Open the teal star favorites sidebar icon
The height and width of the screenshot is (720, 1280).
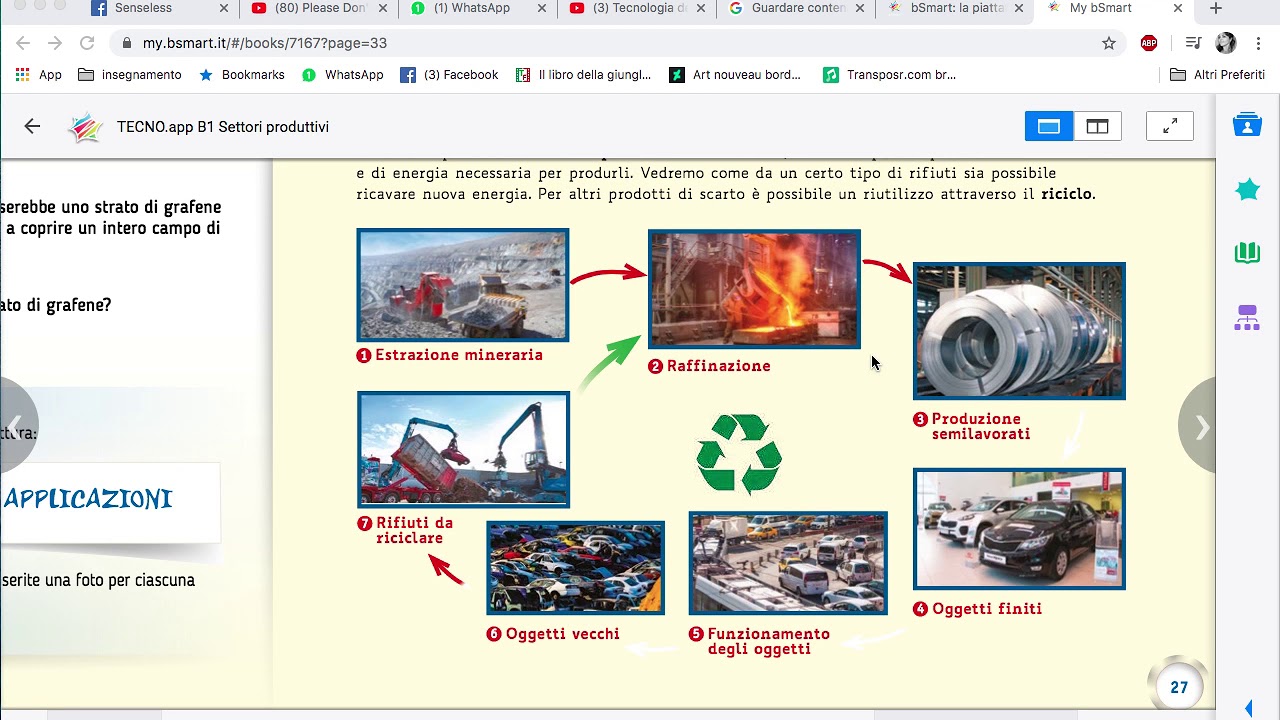click(x=1247, y=189)
